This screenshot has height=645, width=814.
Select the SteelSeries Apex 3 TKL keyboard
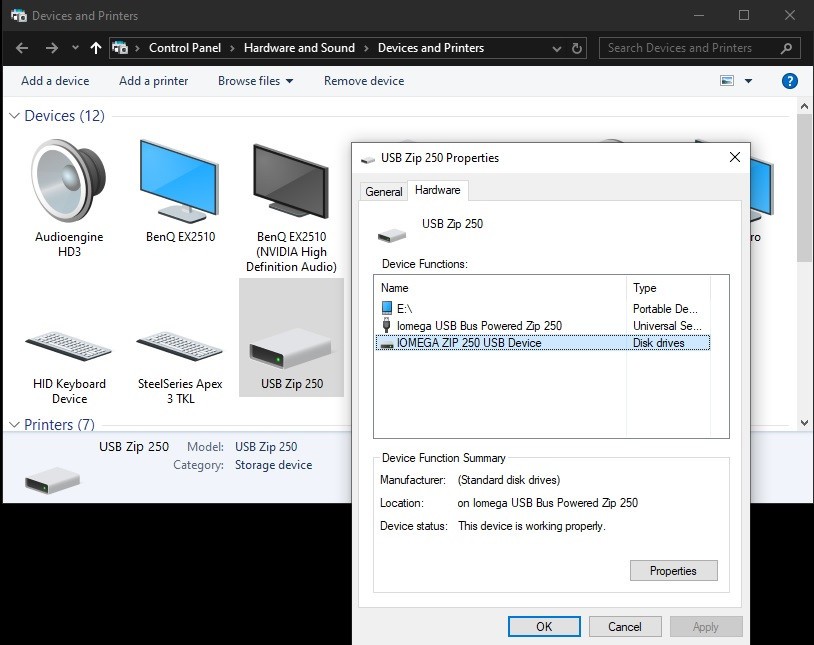click(x=180, y=346)
